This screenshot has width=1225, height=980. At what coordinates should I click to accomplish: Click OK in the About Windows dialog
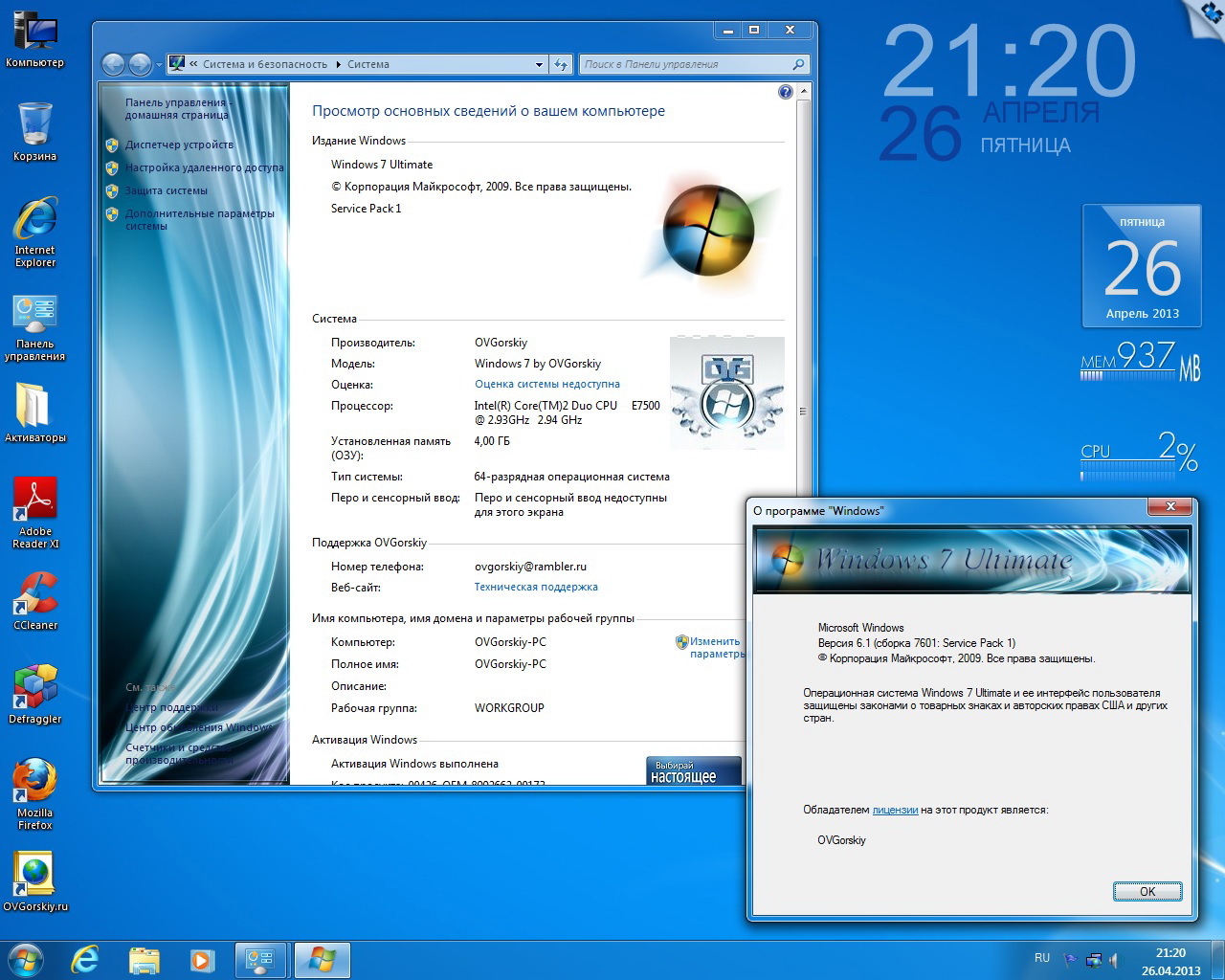(1147, 891)
